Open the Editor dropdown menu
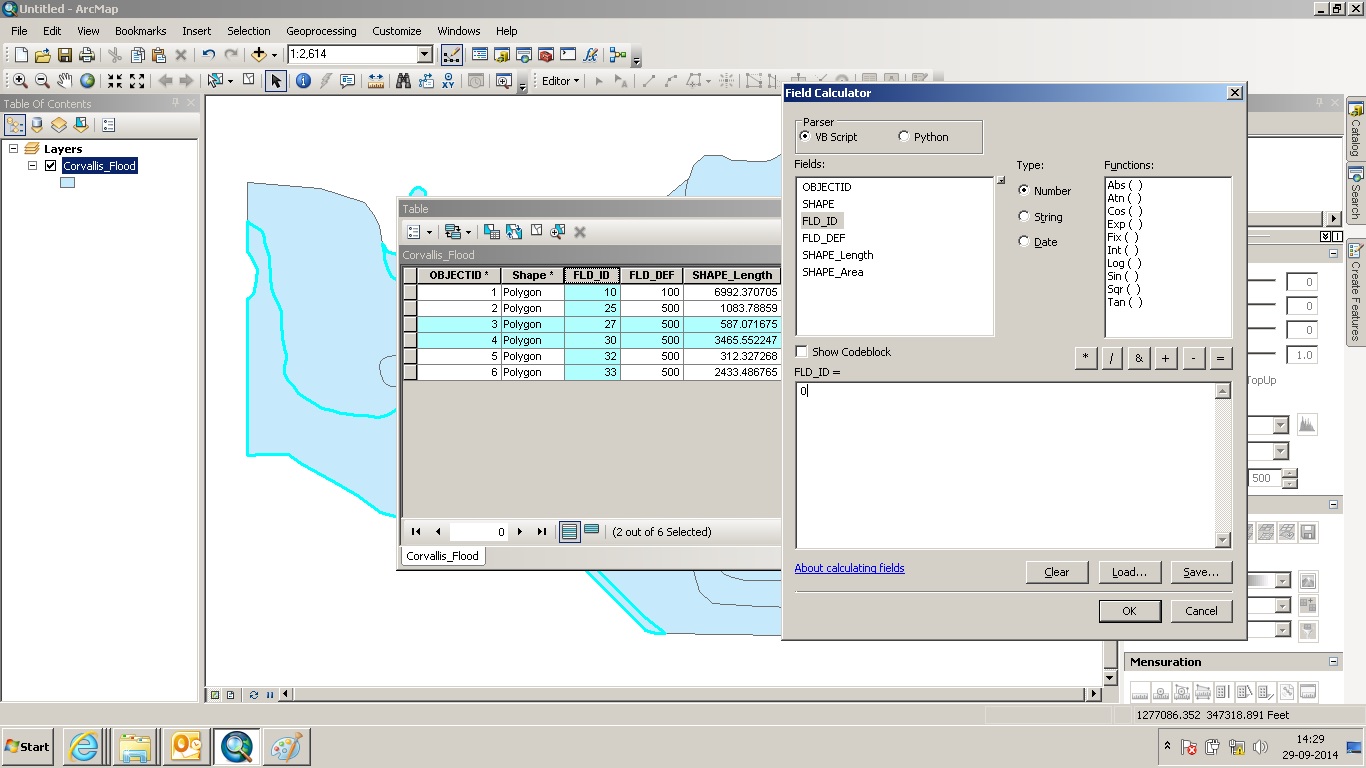The image size is (1366, 768). click(x=561, y=81)
